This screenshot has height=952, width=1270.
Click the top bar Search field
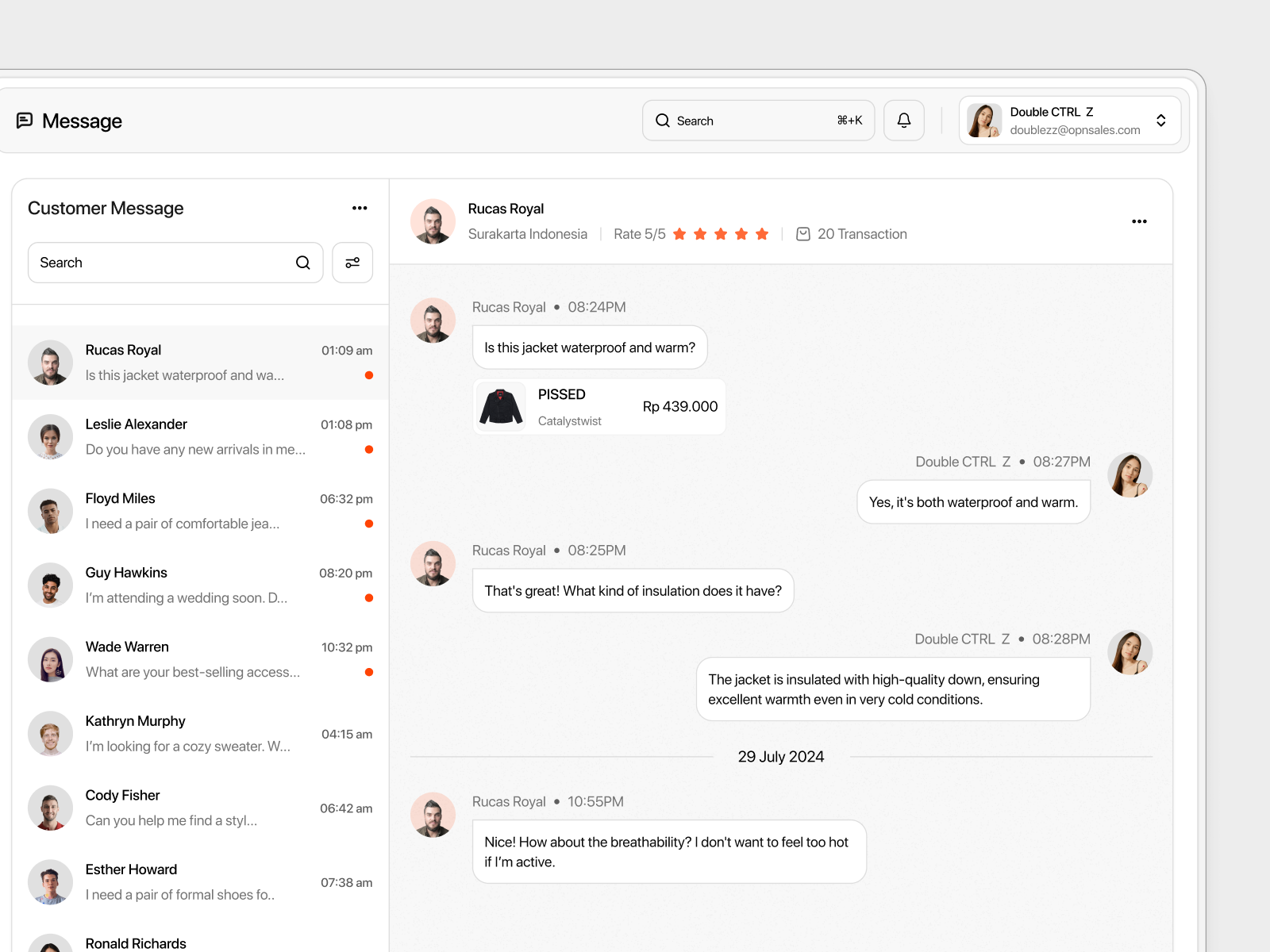pos(758,121)
